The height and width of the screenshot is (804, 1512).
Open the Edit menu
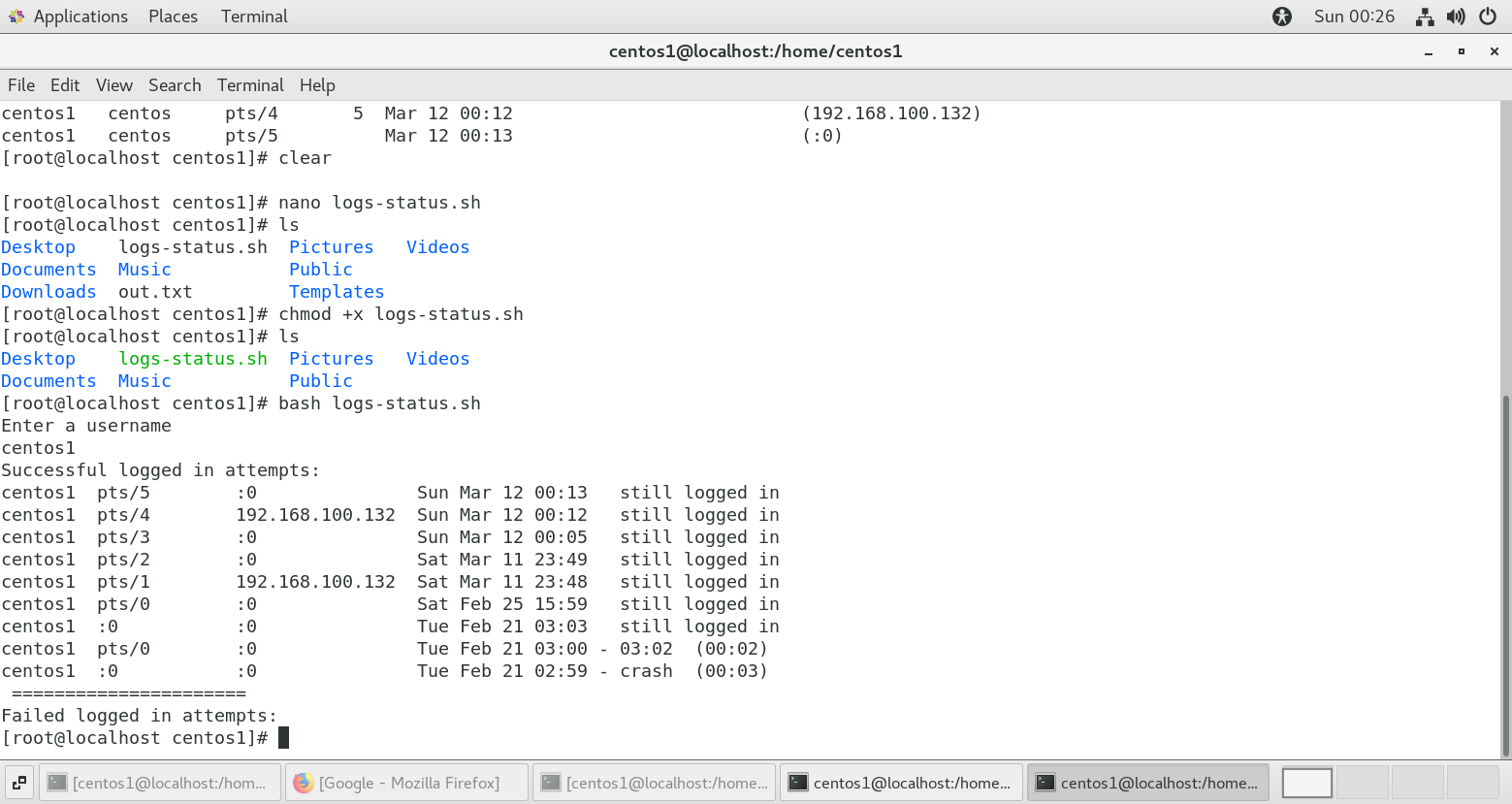[x=65, y=85]
